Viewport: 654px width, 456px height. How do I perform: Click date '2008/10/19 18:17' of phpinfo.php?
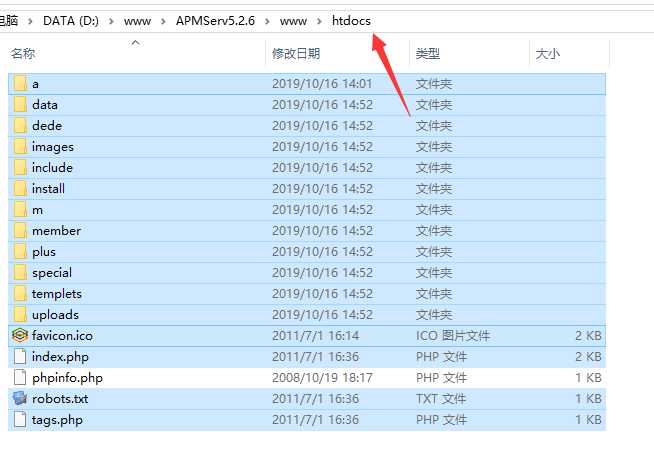[322, 378]
